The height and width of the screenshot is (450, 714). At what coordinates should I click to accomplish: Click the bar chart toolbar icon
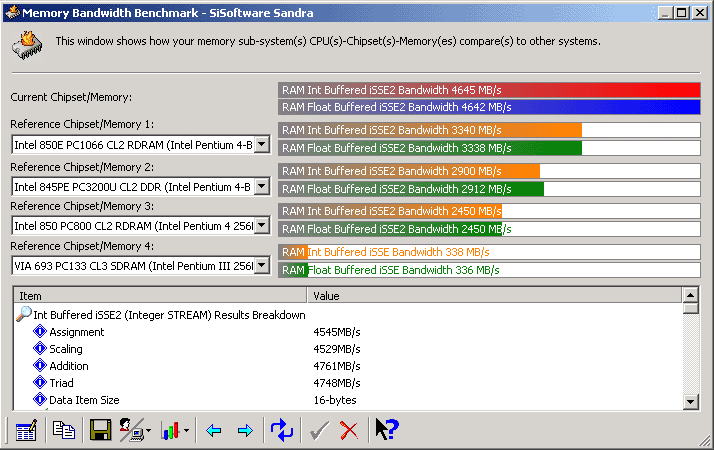(x=170, y=430)
